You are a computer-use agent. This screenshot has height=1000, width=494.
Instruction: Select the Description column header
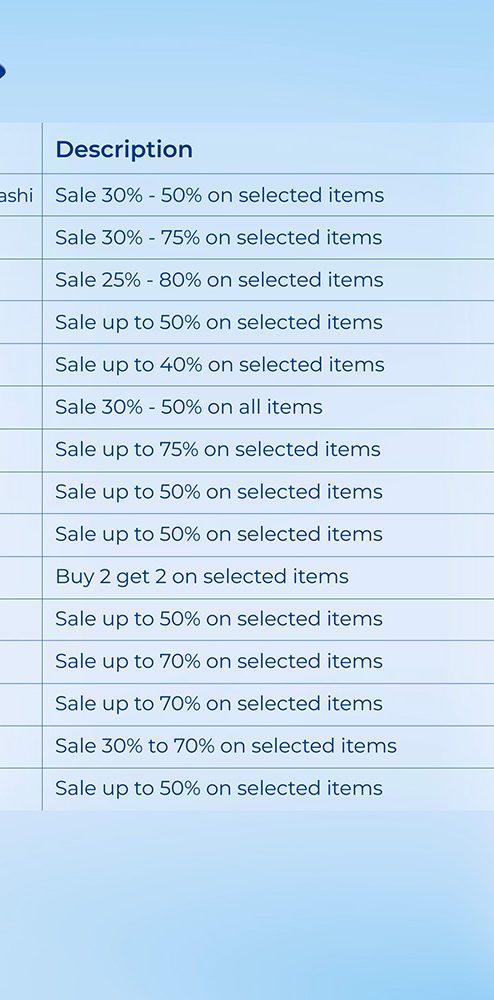[124, 149]
